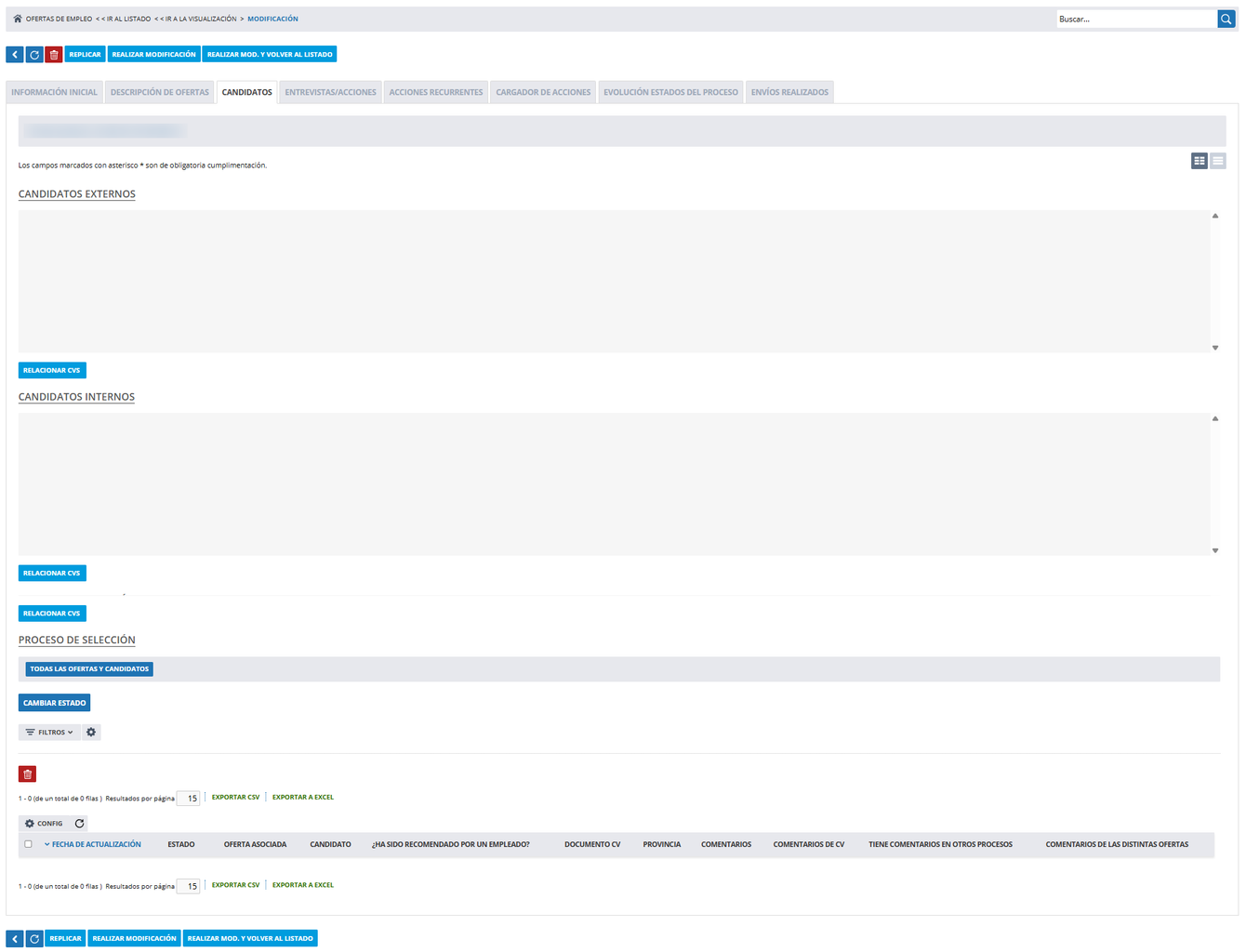Go to the Envíos Realizados tab
Viewport: 1246px width, 952px height.
(789, 92)
